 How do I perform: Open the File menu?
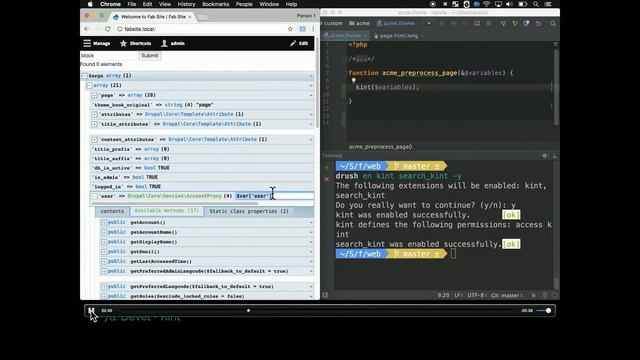click(131, 4)
